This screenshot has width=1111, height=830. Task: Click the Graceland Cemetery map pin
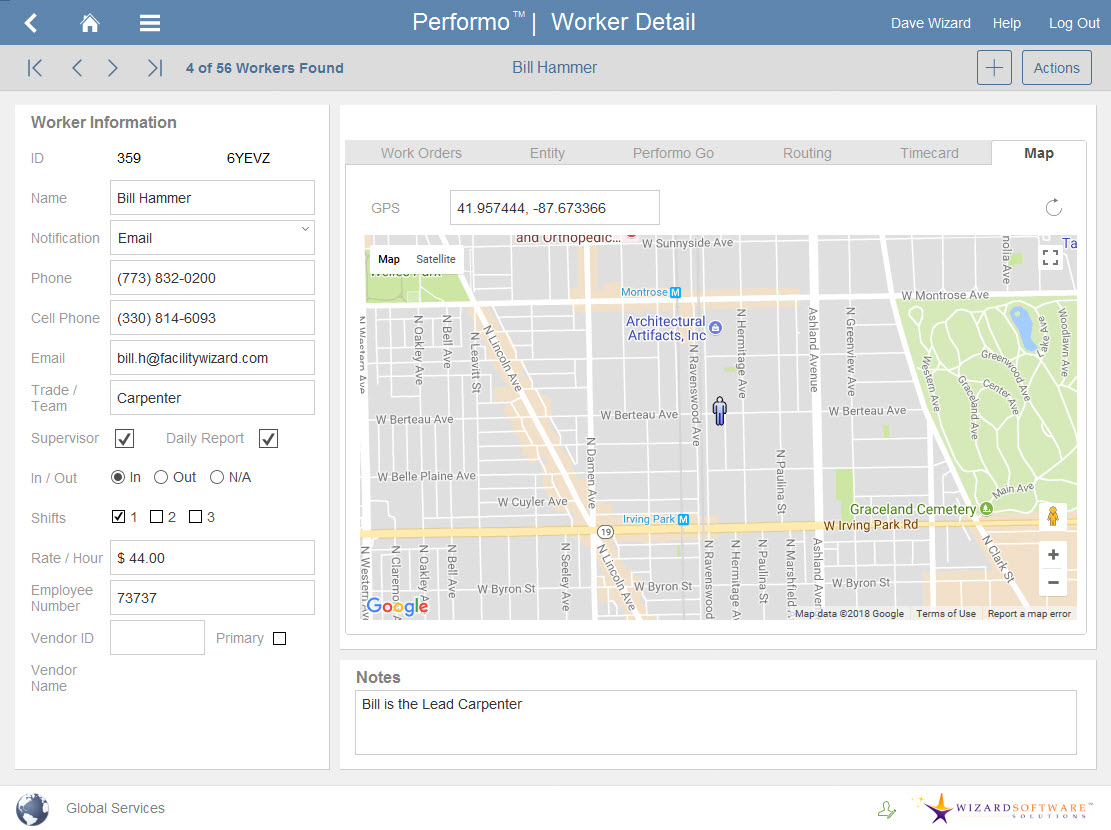click(x=986, y=508)
